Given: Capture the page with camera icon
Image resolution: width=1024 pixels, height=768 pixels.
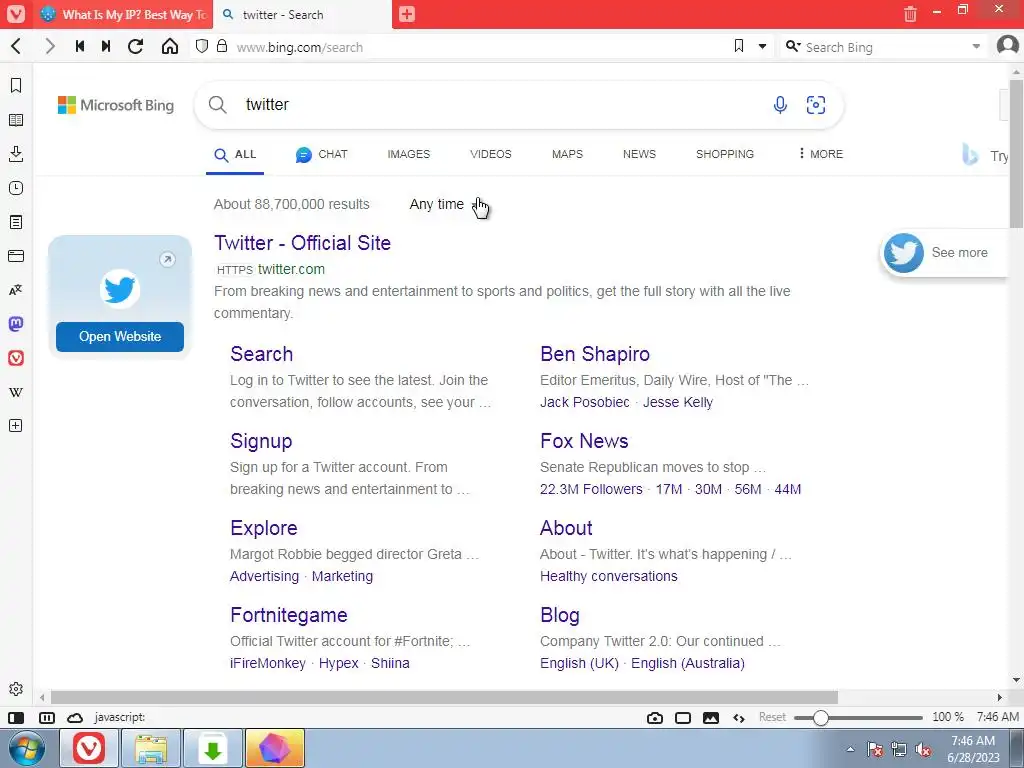Looking at the screenshot, I should 654,718.
